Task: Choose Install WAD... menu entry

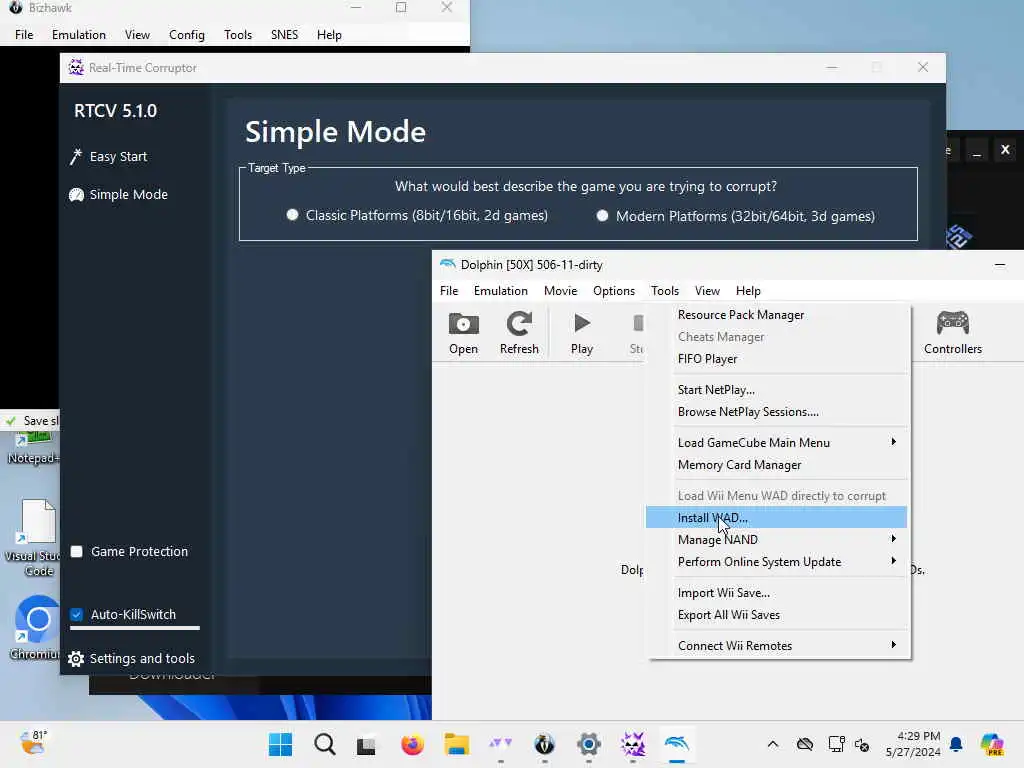Action: pos(777,517)
